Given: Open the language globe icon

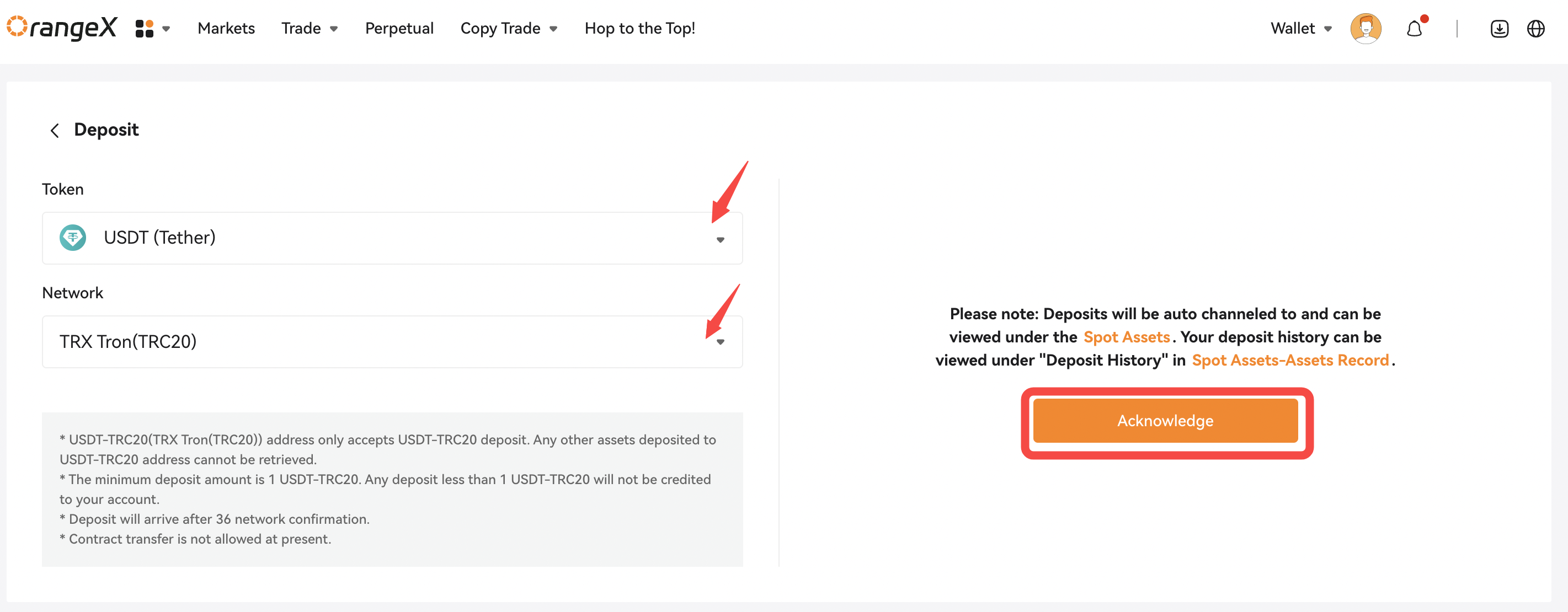Looking at the screenshot, I should point(1536,29).
